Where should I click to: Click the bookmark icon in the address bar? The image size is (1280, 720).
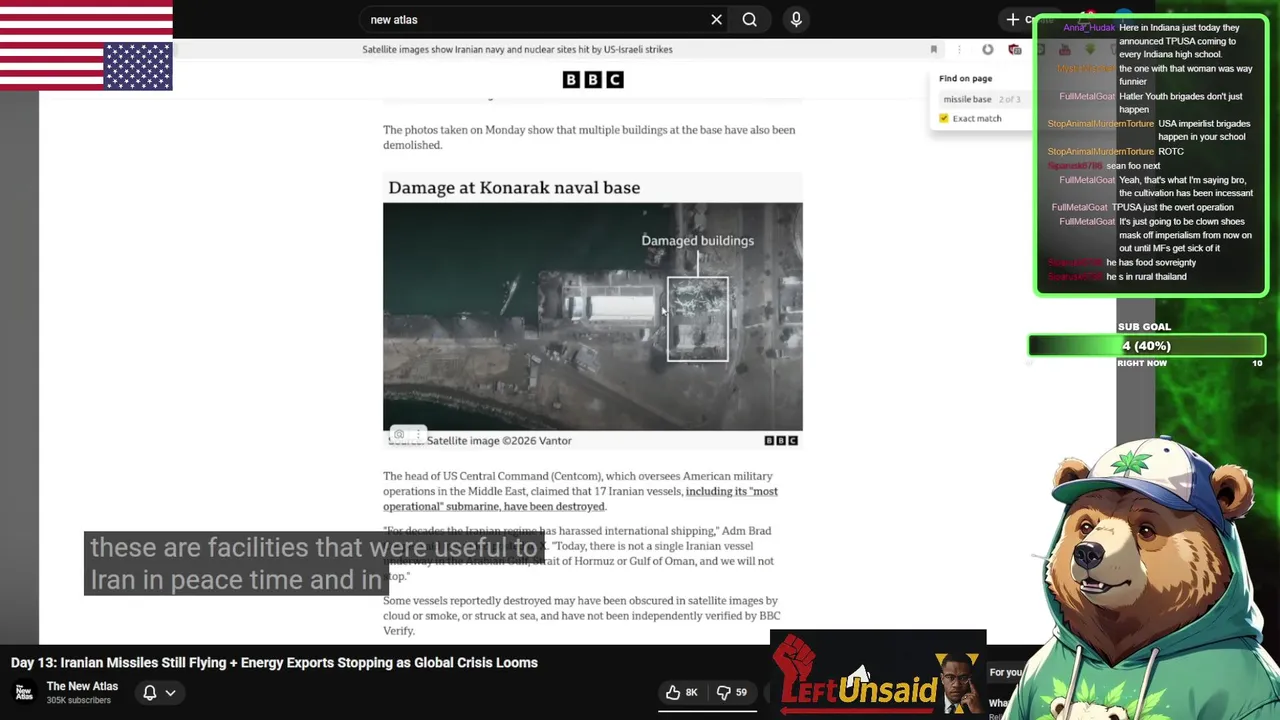tap(934, 49)
